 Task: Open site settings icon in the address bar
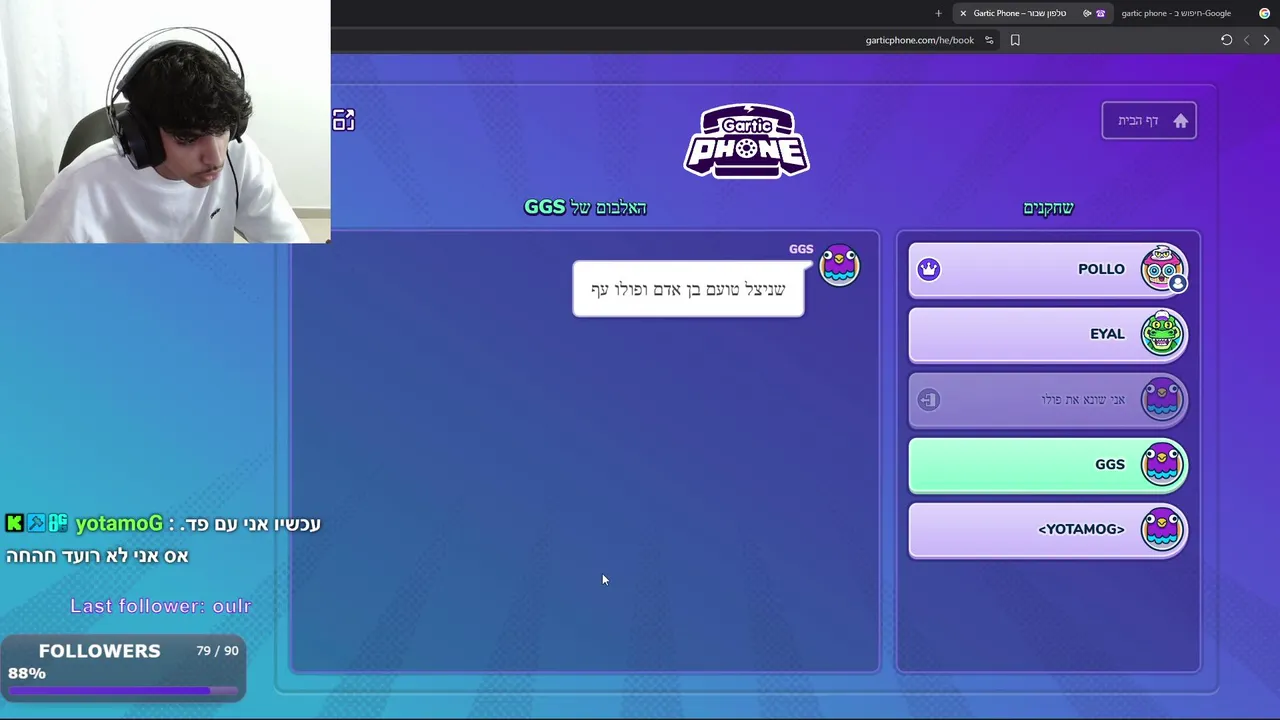pyautogui.click(x=989, y=40)
